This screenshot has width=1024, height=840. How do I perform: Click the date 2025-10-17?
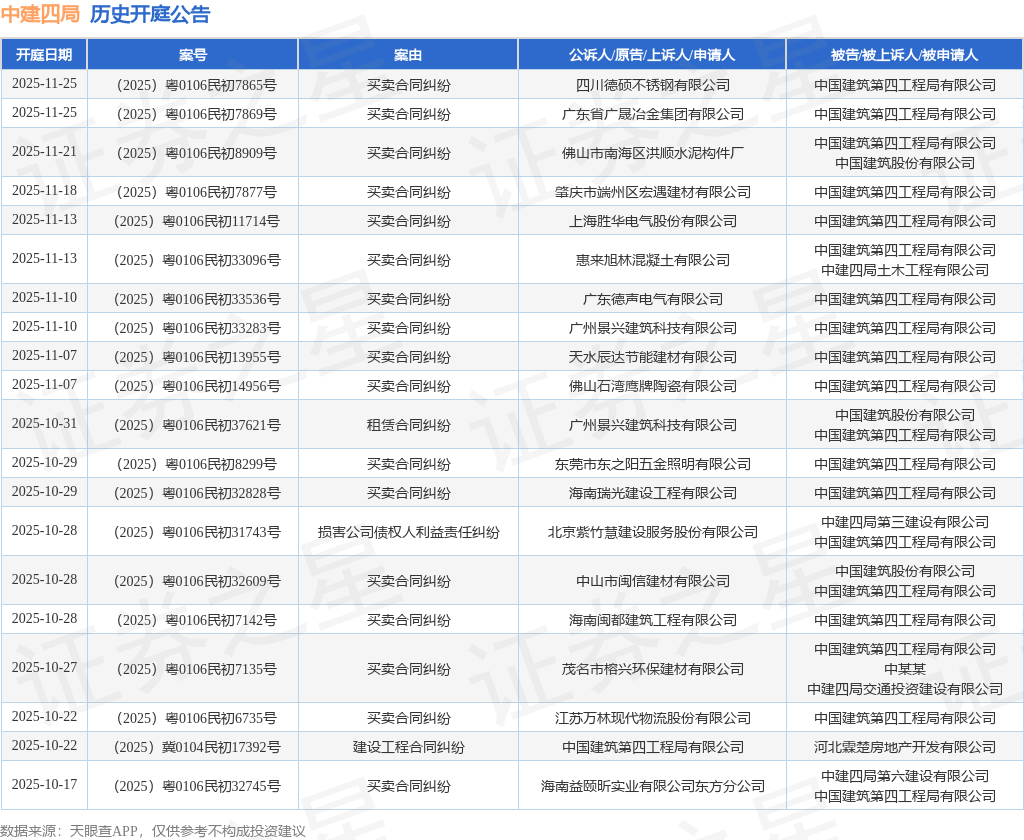tap(44, 784)
